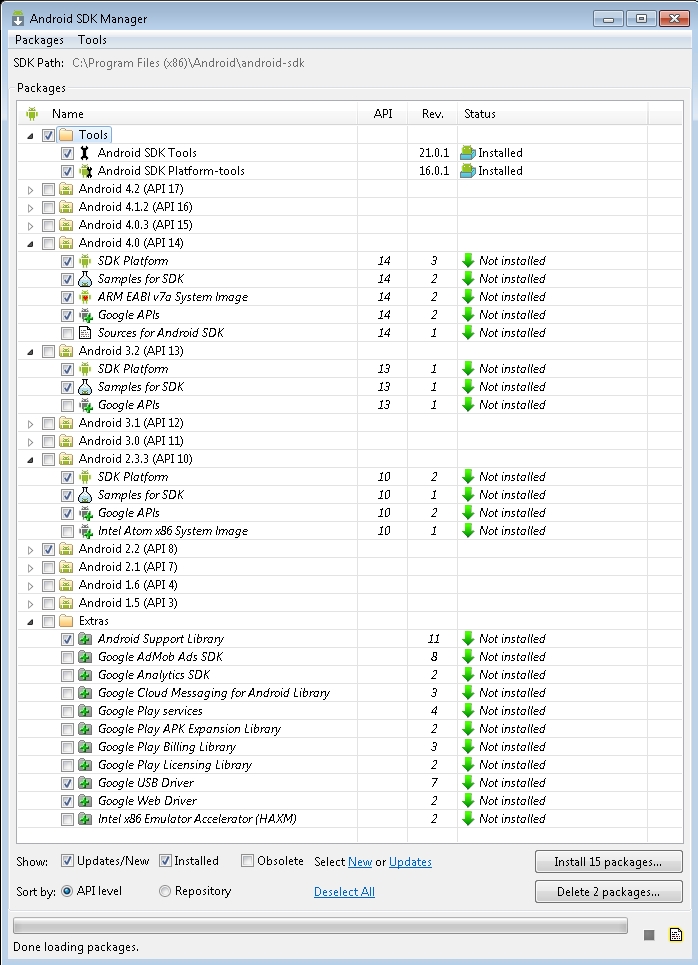Select the Google Cloud Messaging for Android Library row
Image resolution: width=698 pixels, height=965 pixels.
350,693
